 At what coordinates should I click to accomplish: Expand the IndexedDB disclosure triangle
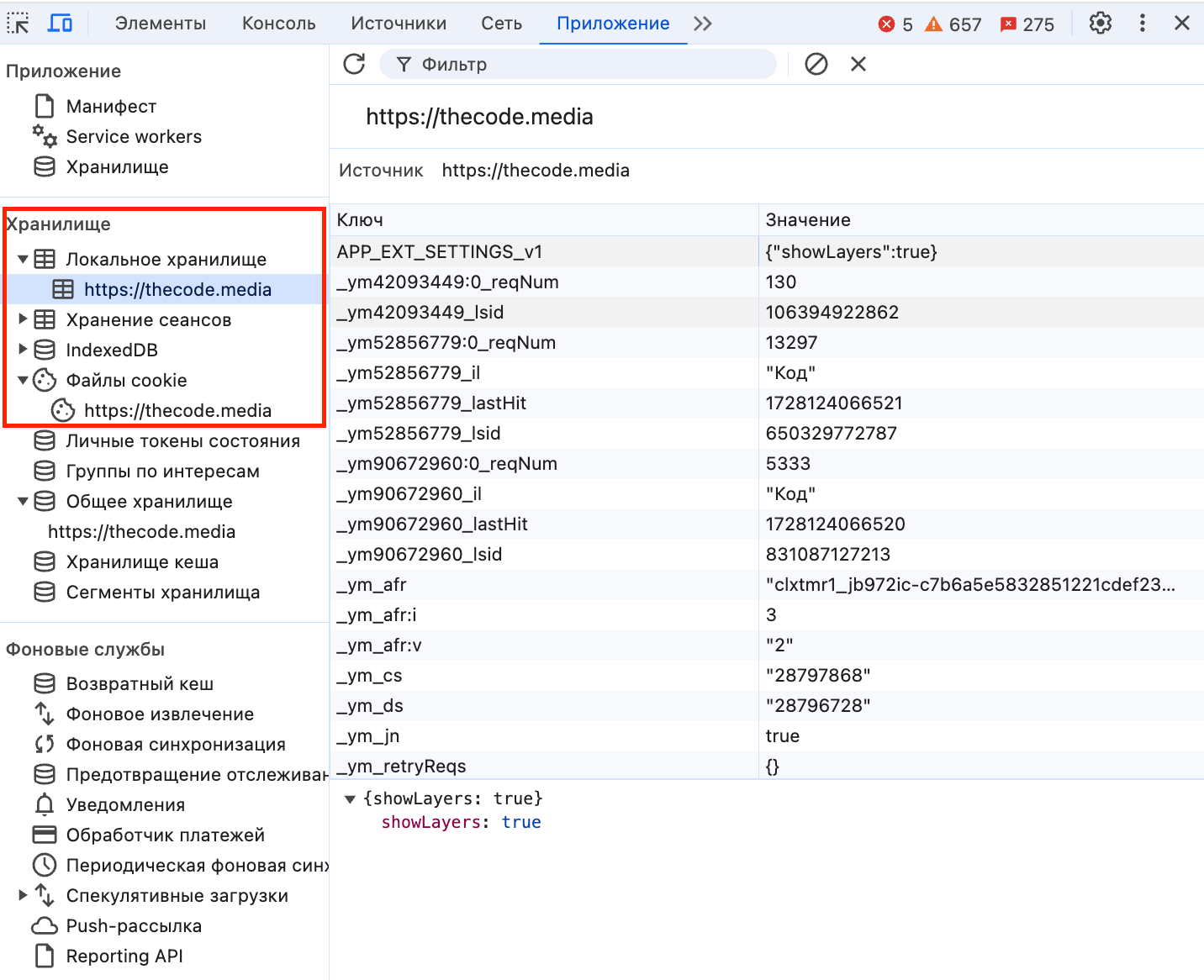point(23,350)
